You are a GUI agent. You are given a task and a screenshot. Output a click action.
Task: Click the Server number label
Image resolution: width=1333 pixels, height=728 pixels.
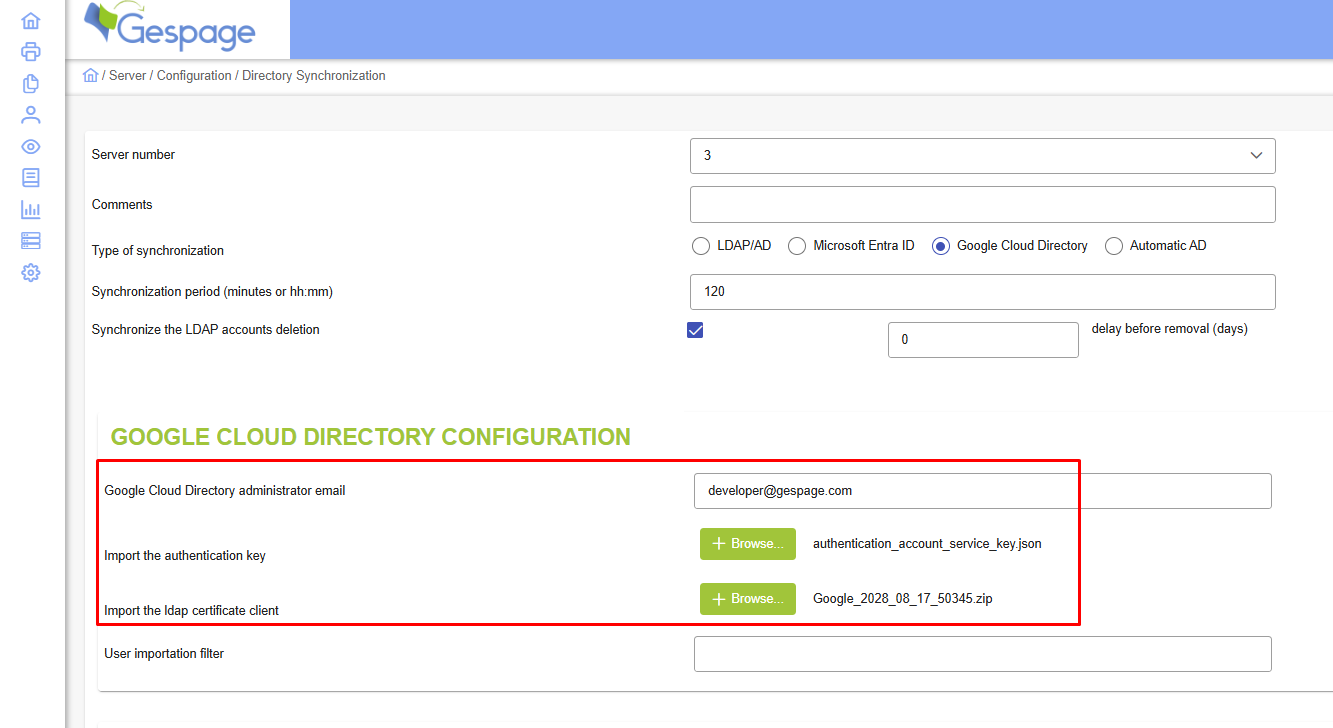click(x=133, y=155)
